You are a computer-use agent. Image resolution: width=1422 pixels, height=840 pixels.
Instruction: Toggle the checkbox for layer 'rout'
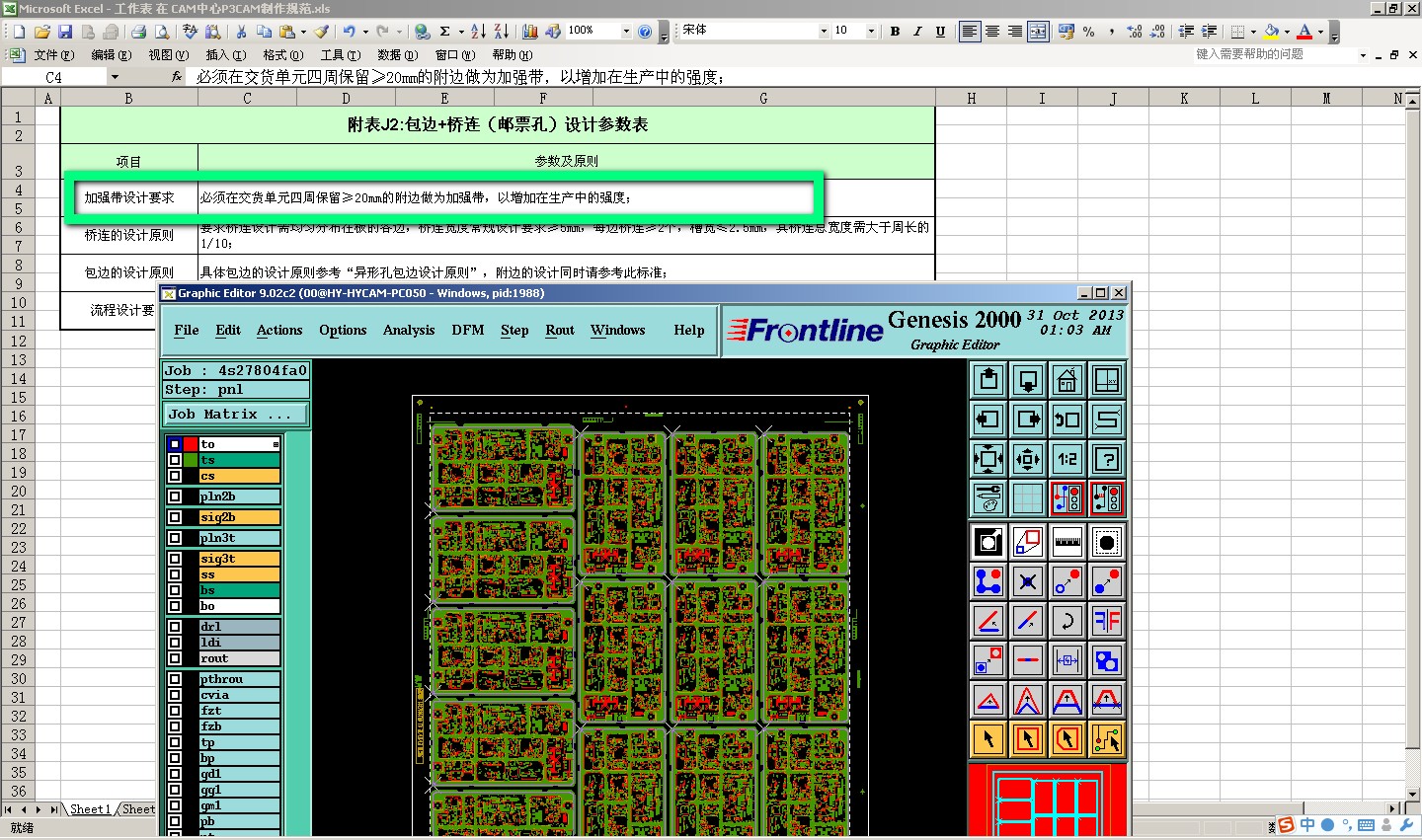pyautogui.click(x=175, y=658)
